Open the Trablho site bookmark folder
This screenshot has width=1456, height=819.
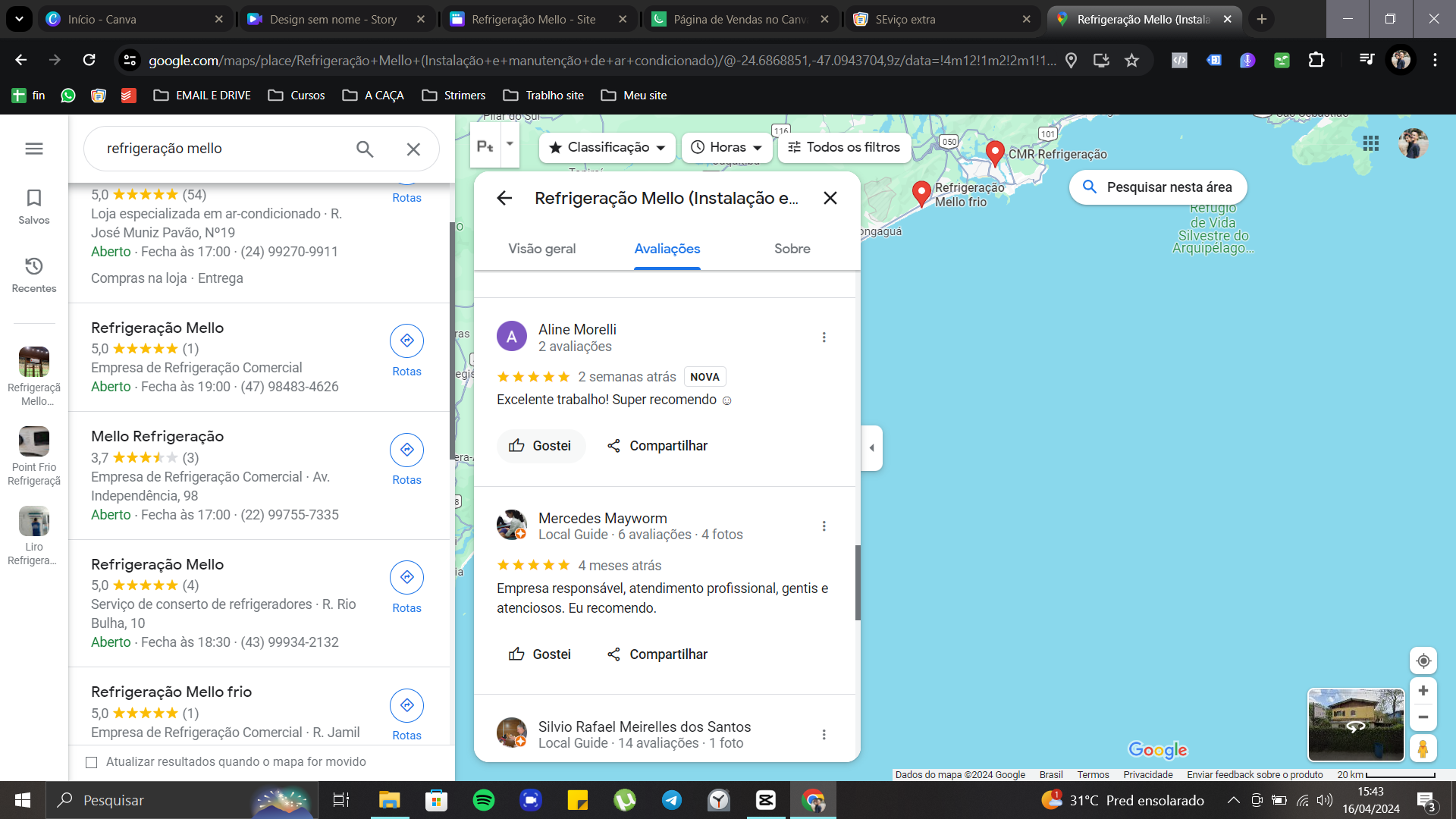pos(544,96)
